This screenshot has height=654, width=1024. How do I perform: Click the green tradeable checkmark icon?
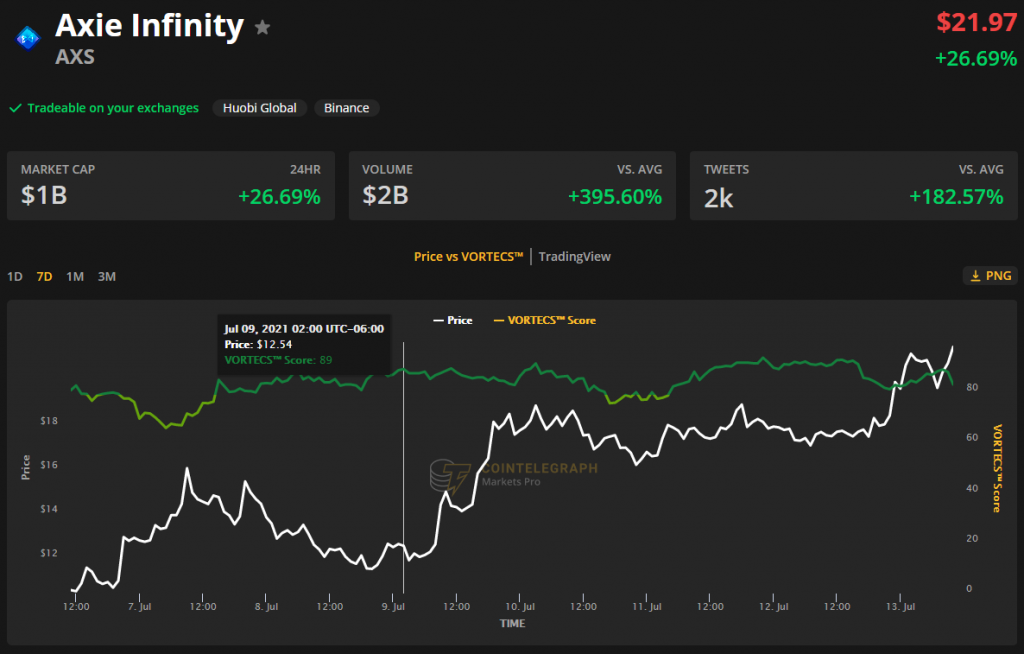(15, 108)
